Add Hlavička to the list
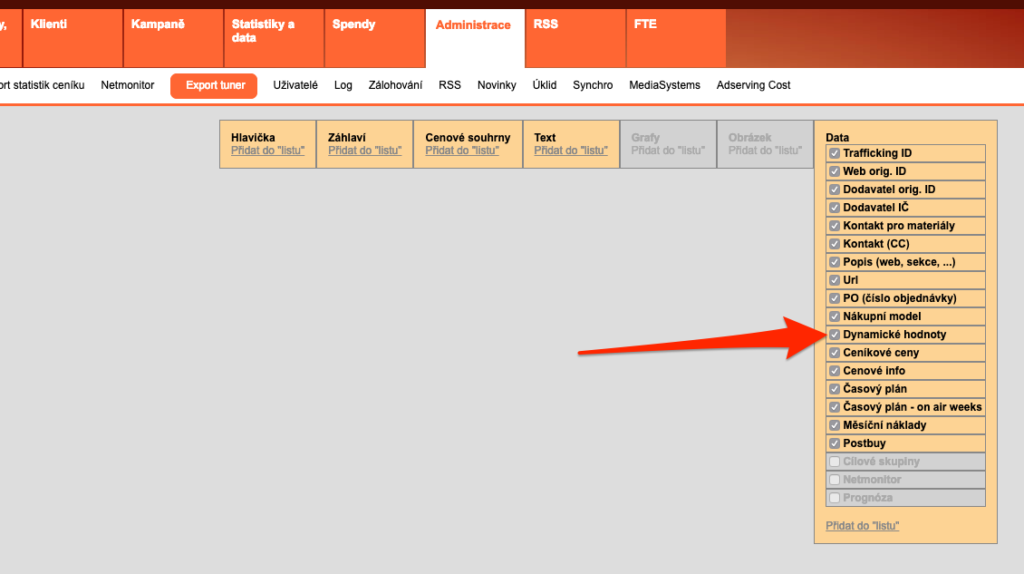 tap(267, 151)
